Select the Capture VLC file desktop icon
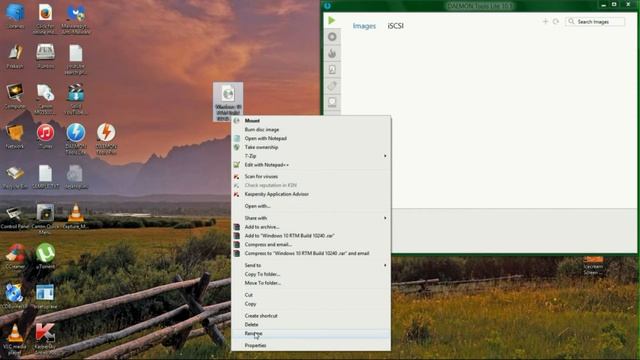 pyautogui.click(x=76, y=216)
